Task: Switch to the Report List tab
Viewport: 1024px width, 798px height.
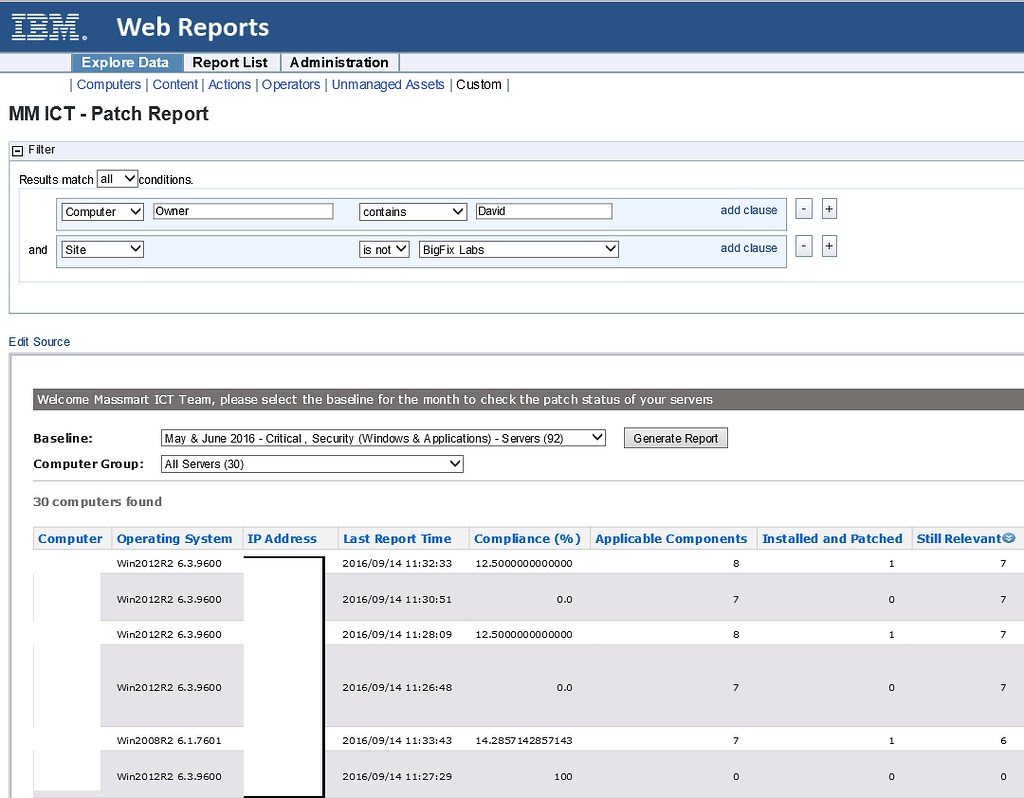Action: [231, 62]
